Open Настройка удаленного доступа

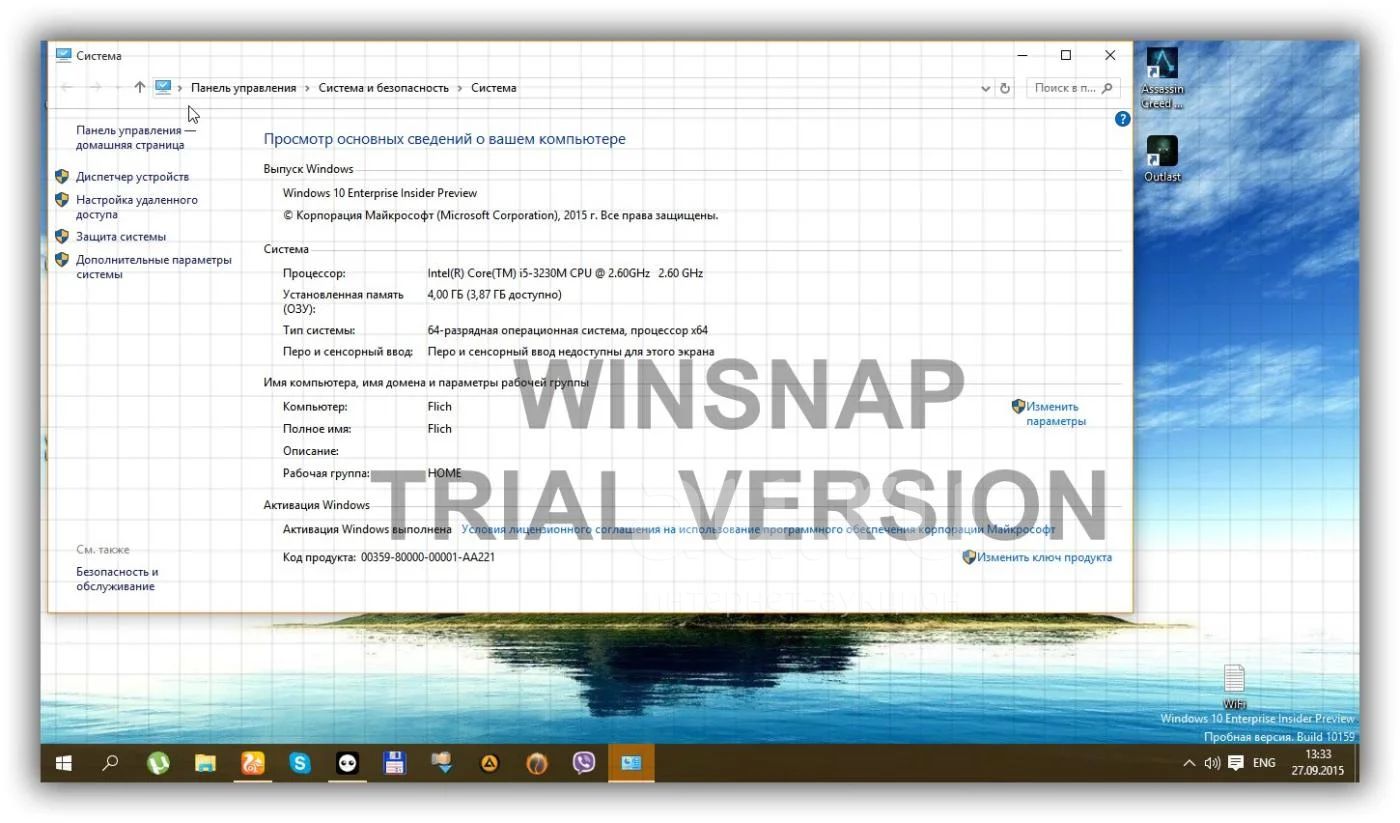point(137,207)
